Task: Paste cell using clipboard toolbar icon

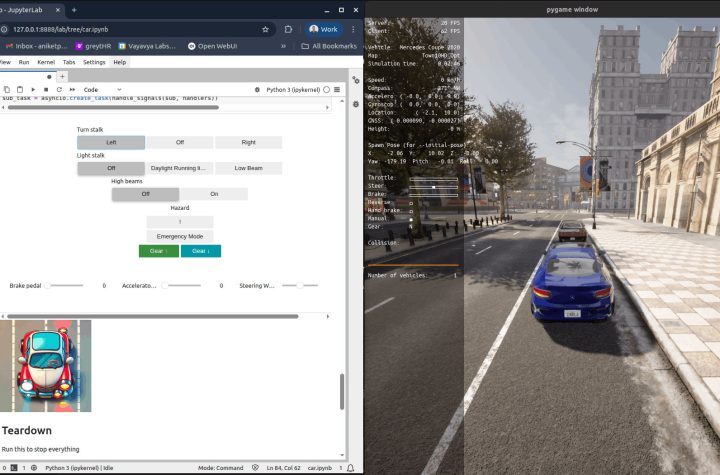Action: (19, 89)
